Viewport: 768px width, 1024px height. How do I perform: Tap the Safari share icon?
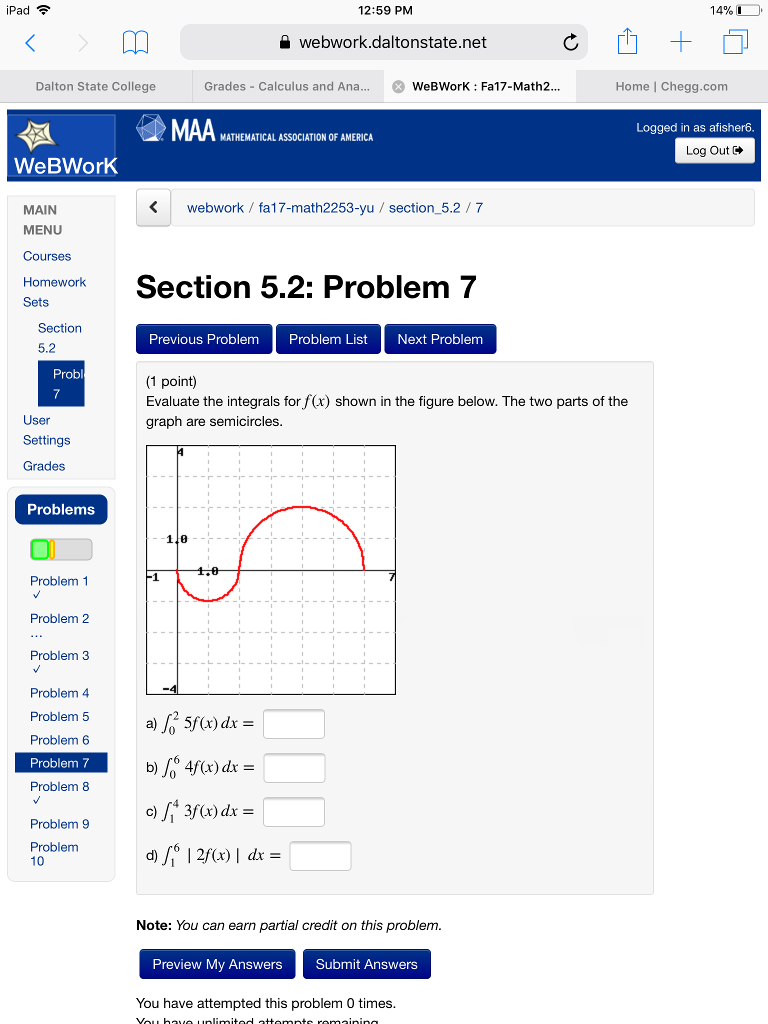coord(627,42)
